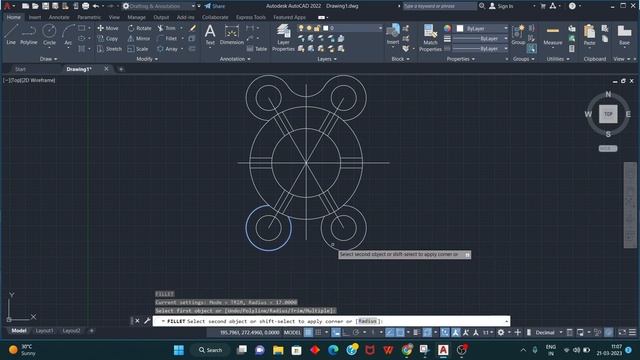Select the Start file tab
Viewport: 640px width, 360px height.
(x=20, y=69)
